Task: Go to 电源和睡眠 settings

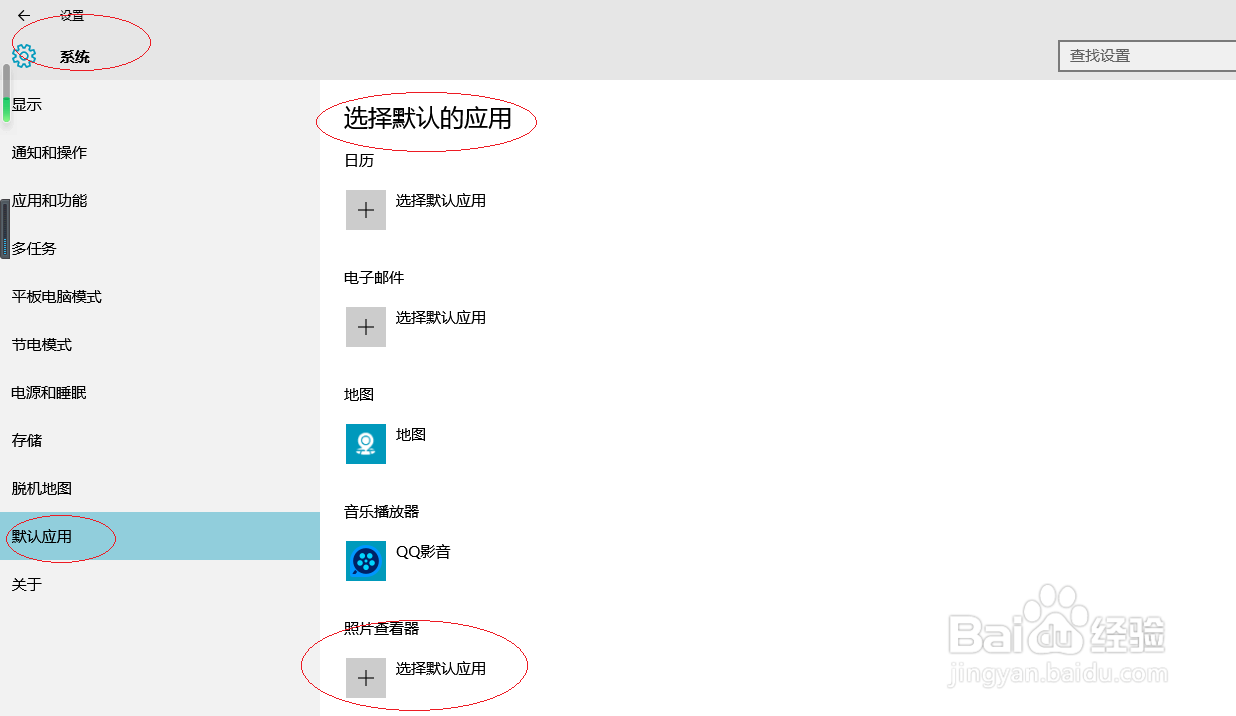Action: coord(48,392)
